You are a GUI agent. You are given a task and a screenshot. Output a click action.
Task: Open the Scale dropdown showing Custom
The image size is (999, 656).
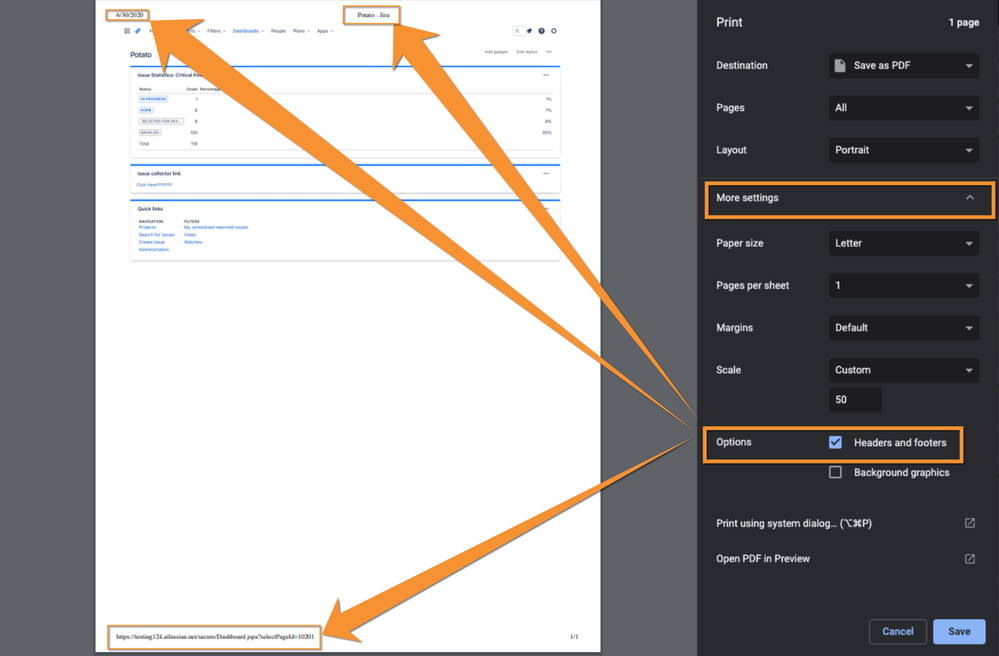[903, 370]
